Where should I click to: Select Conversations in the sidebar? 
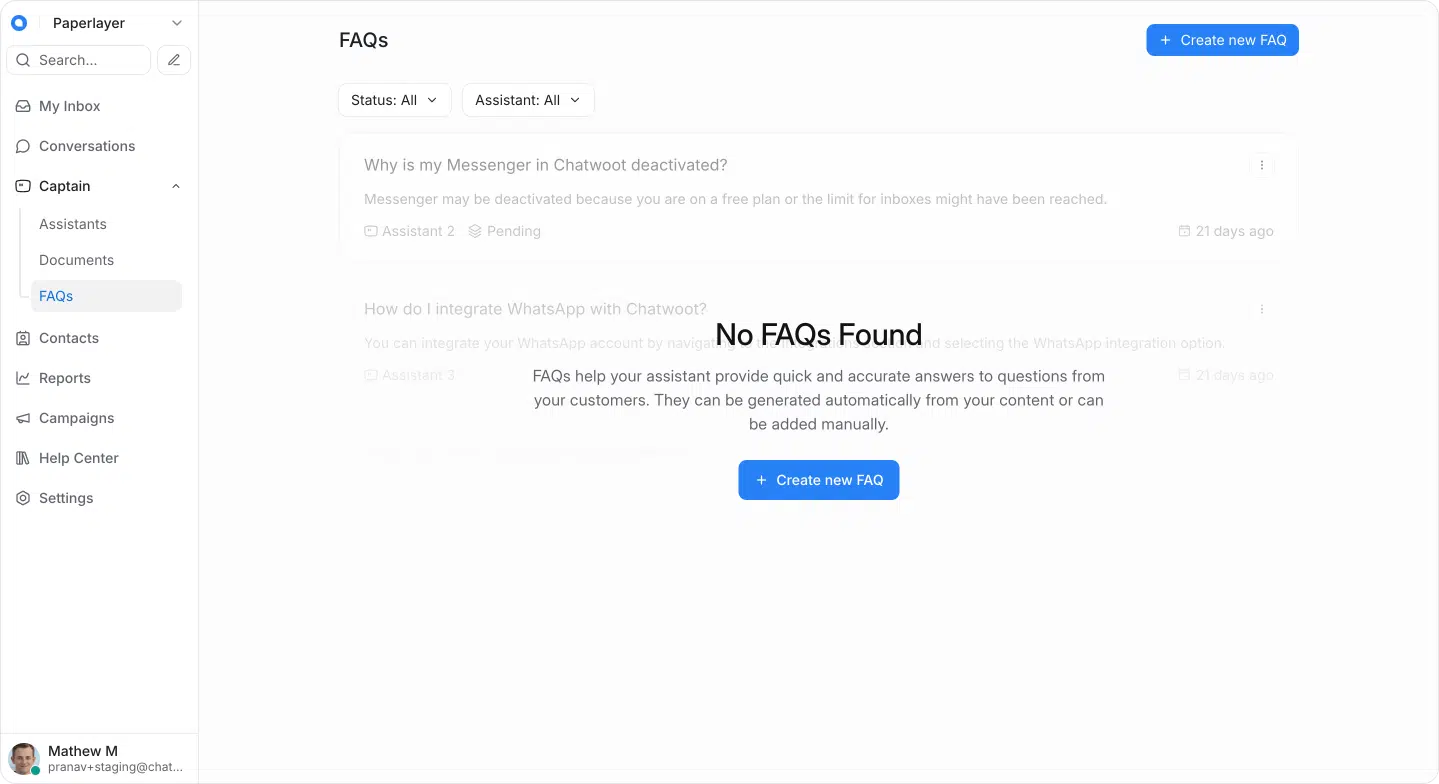coord(87,146)
